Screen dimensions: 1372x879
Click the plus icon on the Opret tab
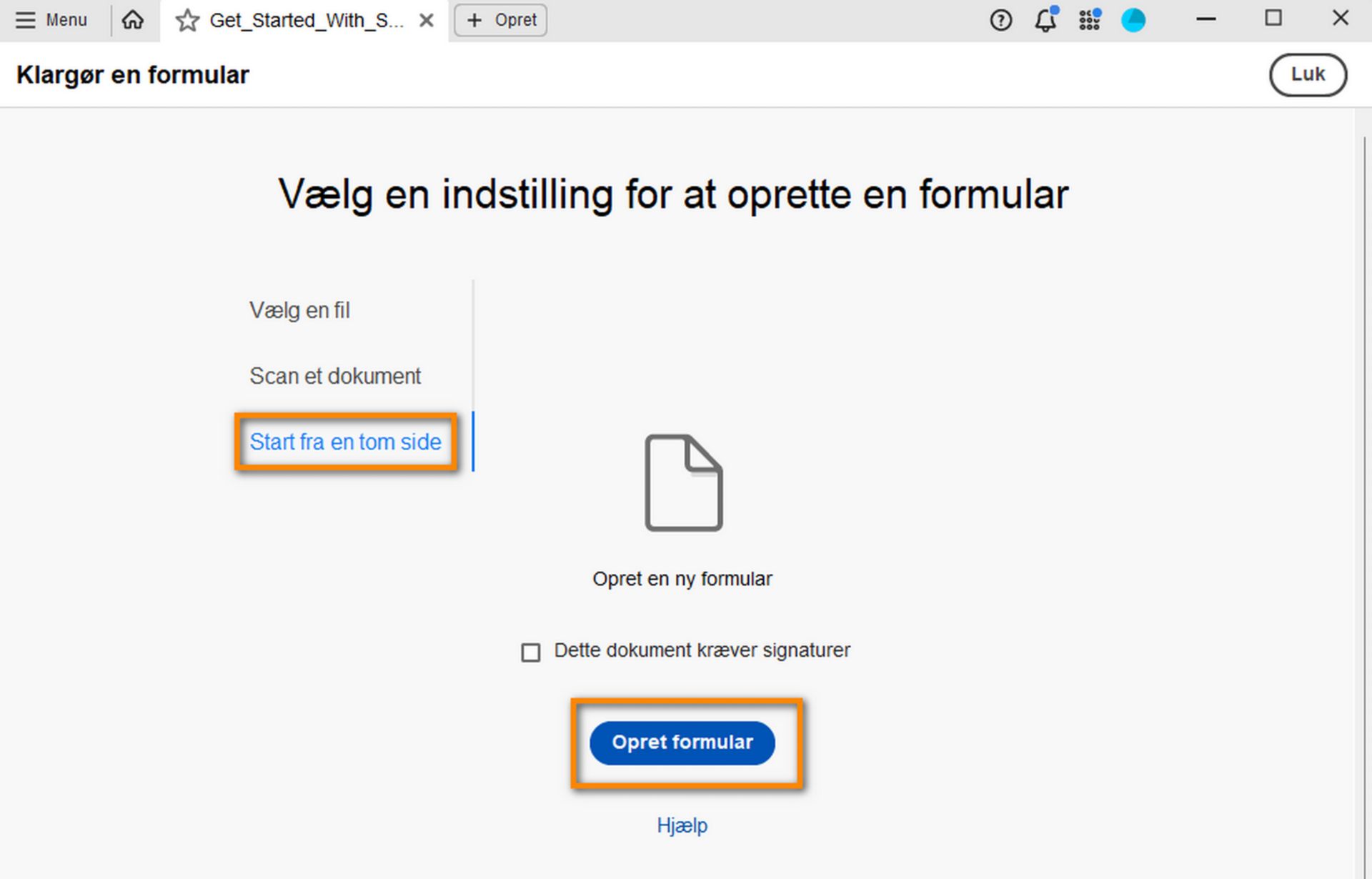pyautogui.click(x=474, y=20)
